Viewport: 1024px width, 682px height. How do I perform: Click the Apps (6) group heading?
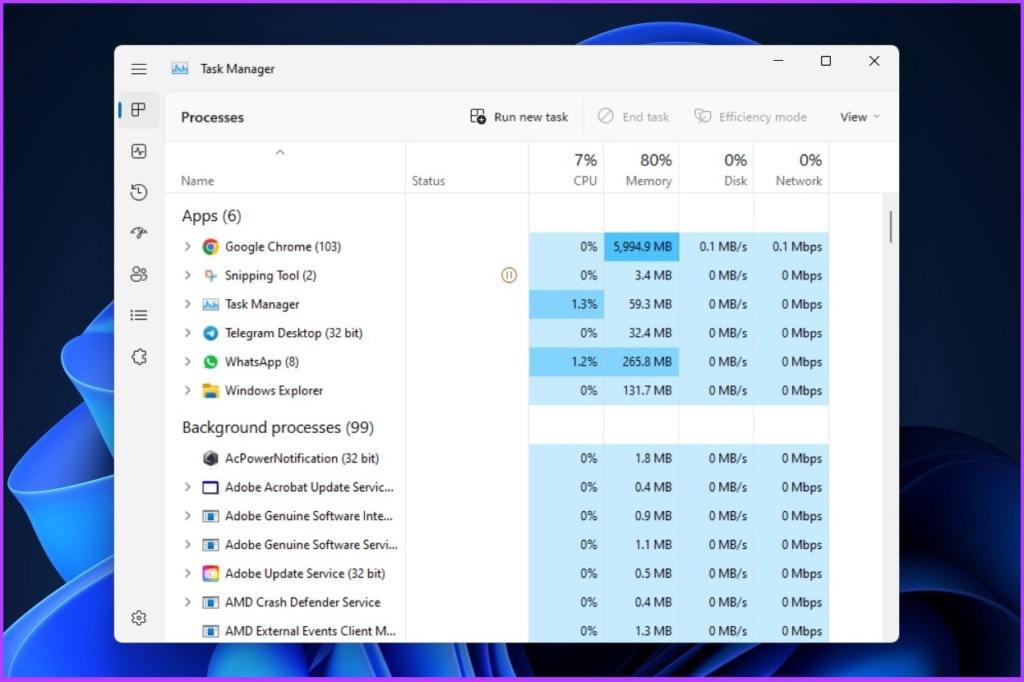(212, 216)
